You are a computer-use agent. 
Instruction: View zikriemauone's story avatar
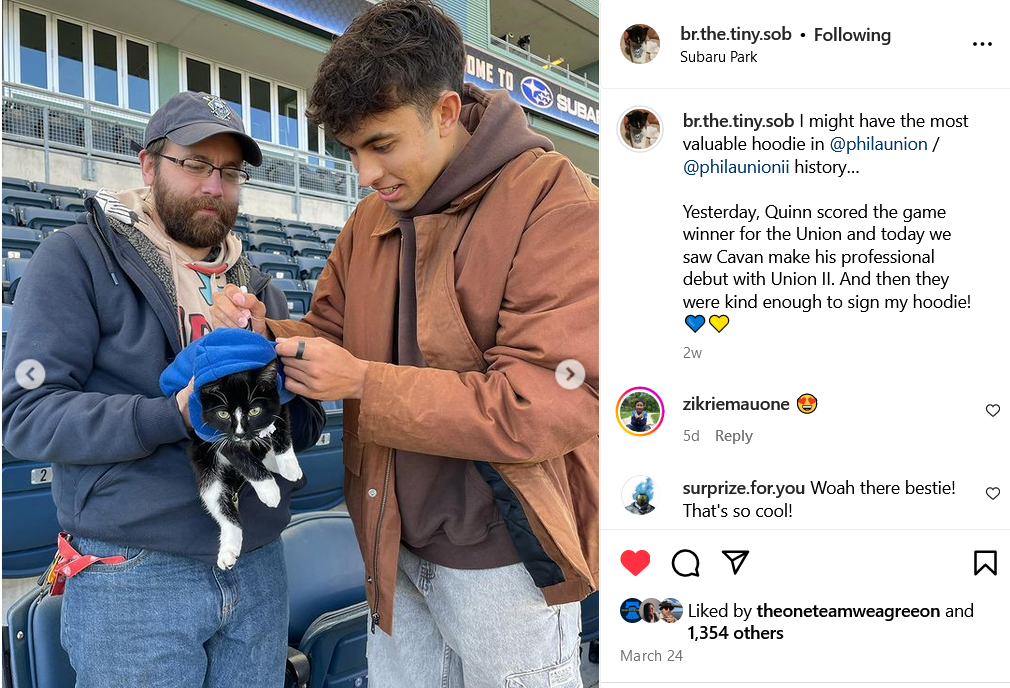point(640,411)
